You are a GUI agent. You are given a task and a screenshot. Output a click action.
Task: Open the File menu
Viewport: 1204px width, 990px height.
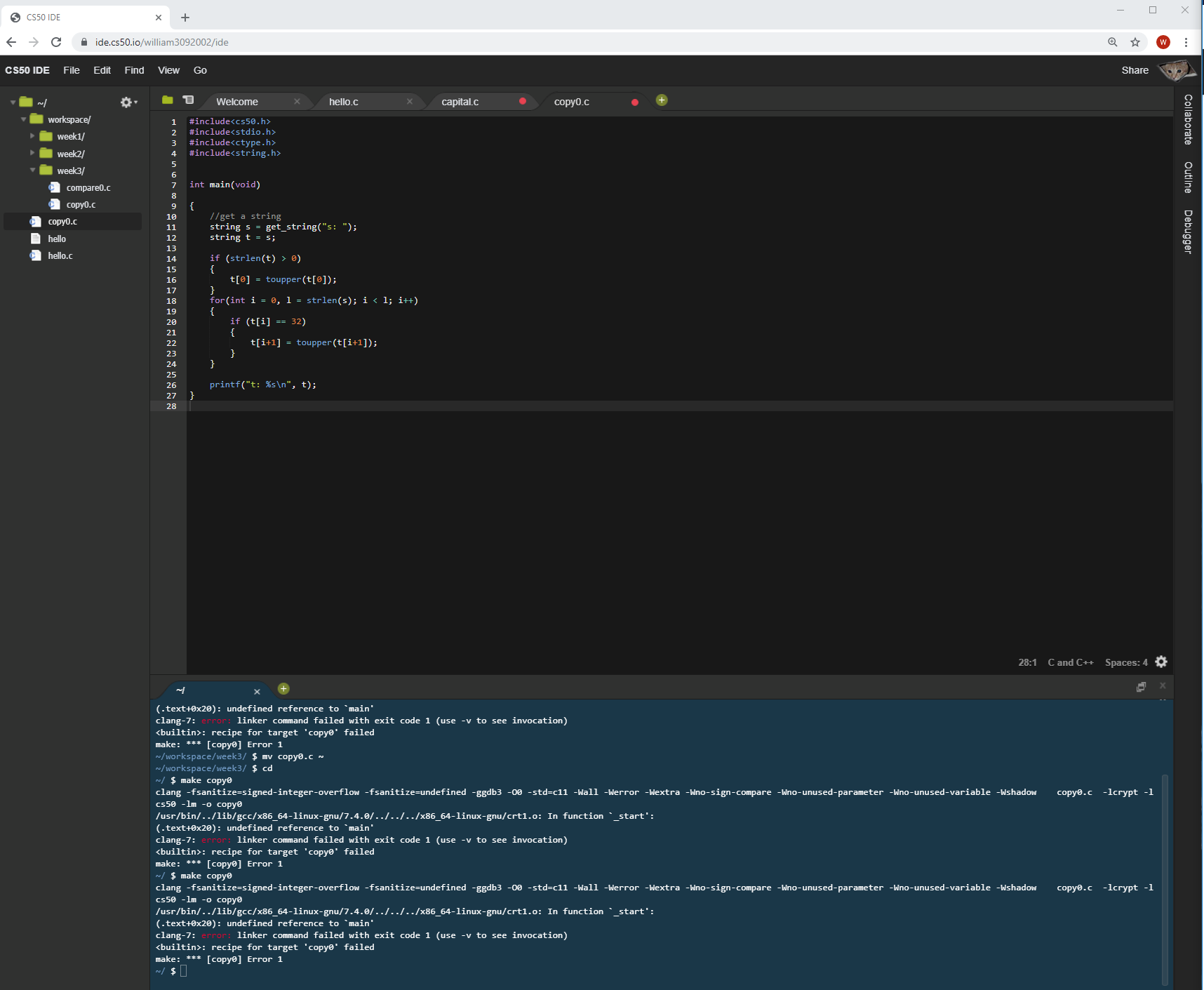pyautogui.click(x=72, y=70)
